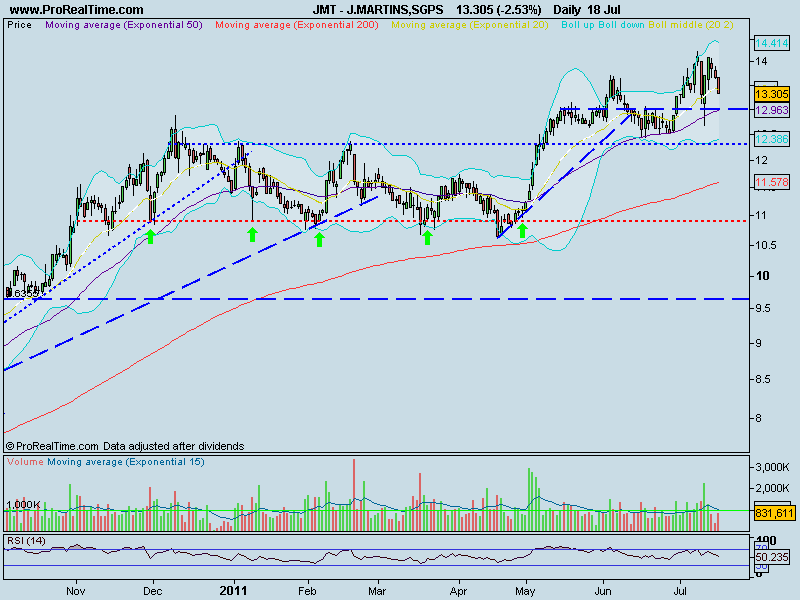This screenshot has width=800, height=600.
Task: Click the 9.5 price axis label
Action: coord(763,309)
